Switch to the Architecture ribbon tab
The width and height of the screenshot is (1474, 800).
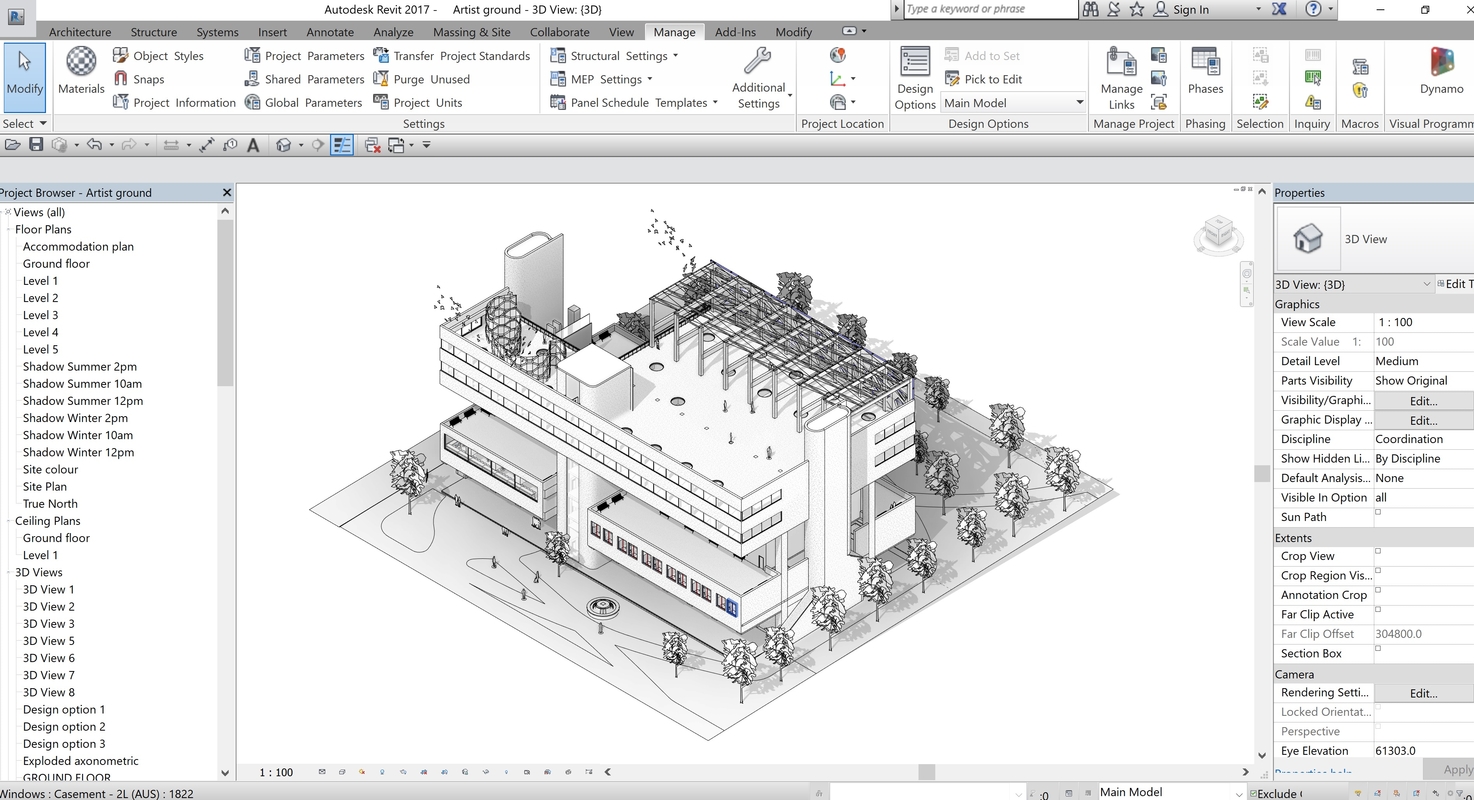tap(80, 32)
